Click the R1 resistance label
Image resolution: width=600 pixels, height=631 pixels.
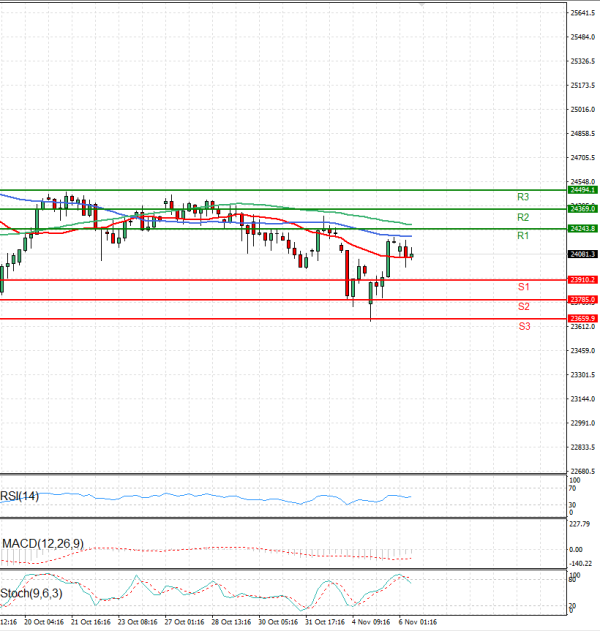coord(522,236)
